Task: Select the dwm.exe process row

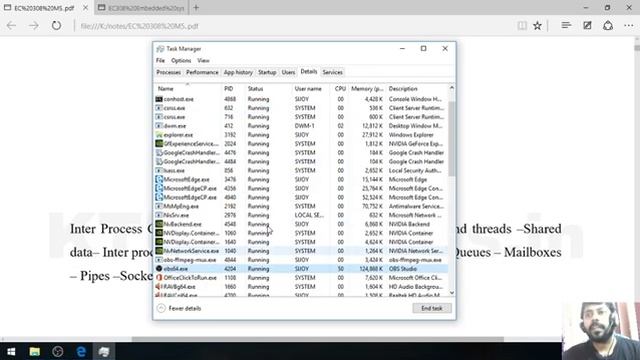Action: click(301, 126)
